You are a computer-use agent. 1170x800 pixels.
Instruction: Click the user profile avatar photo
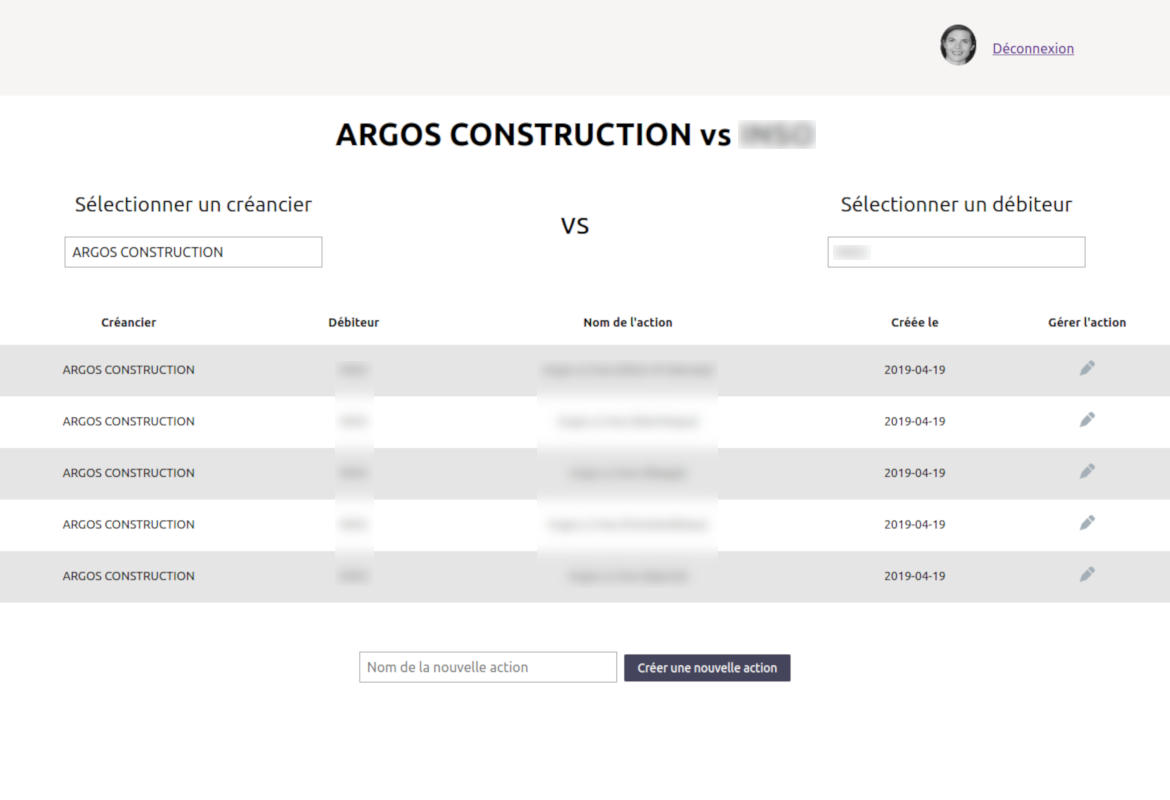(x=958, y=46)
